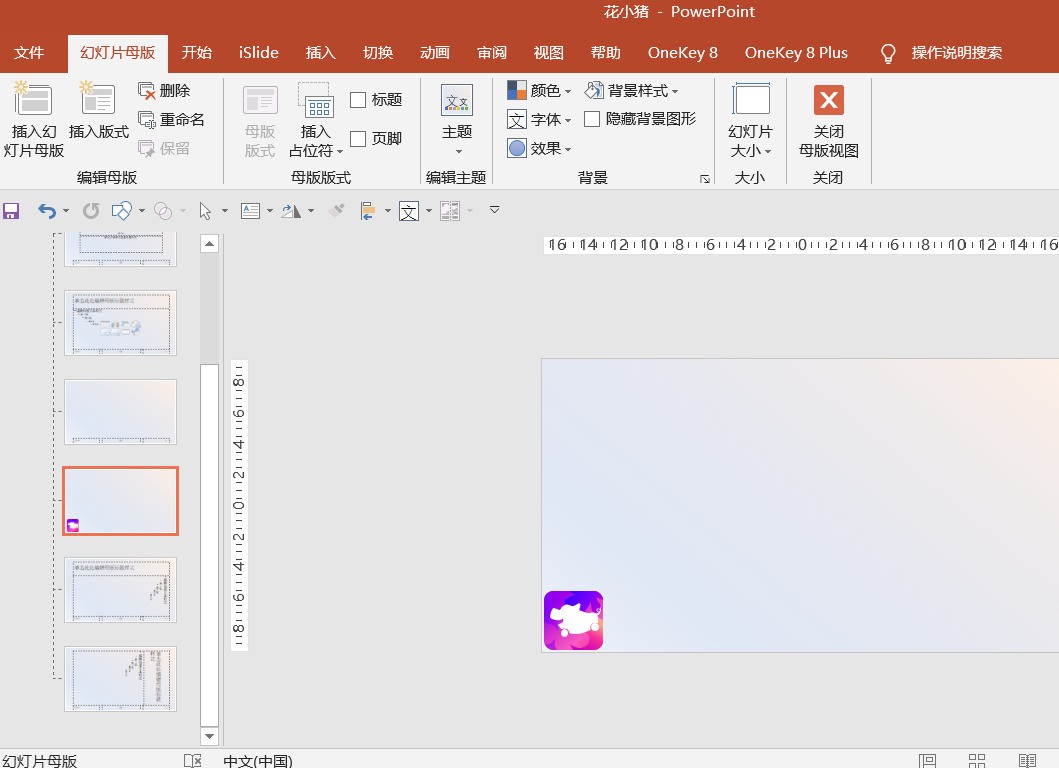
Task: Select the vertical-text layout thumbnail at bottom
Action: (x=120, y=678)
